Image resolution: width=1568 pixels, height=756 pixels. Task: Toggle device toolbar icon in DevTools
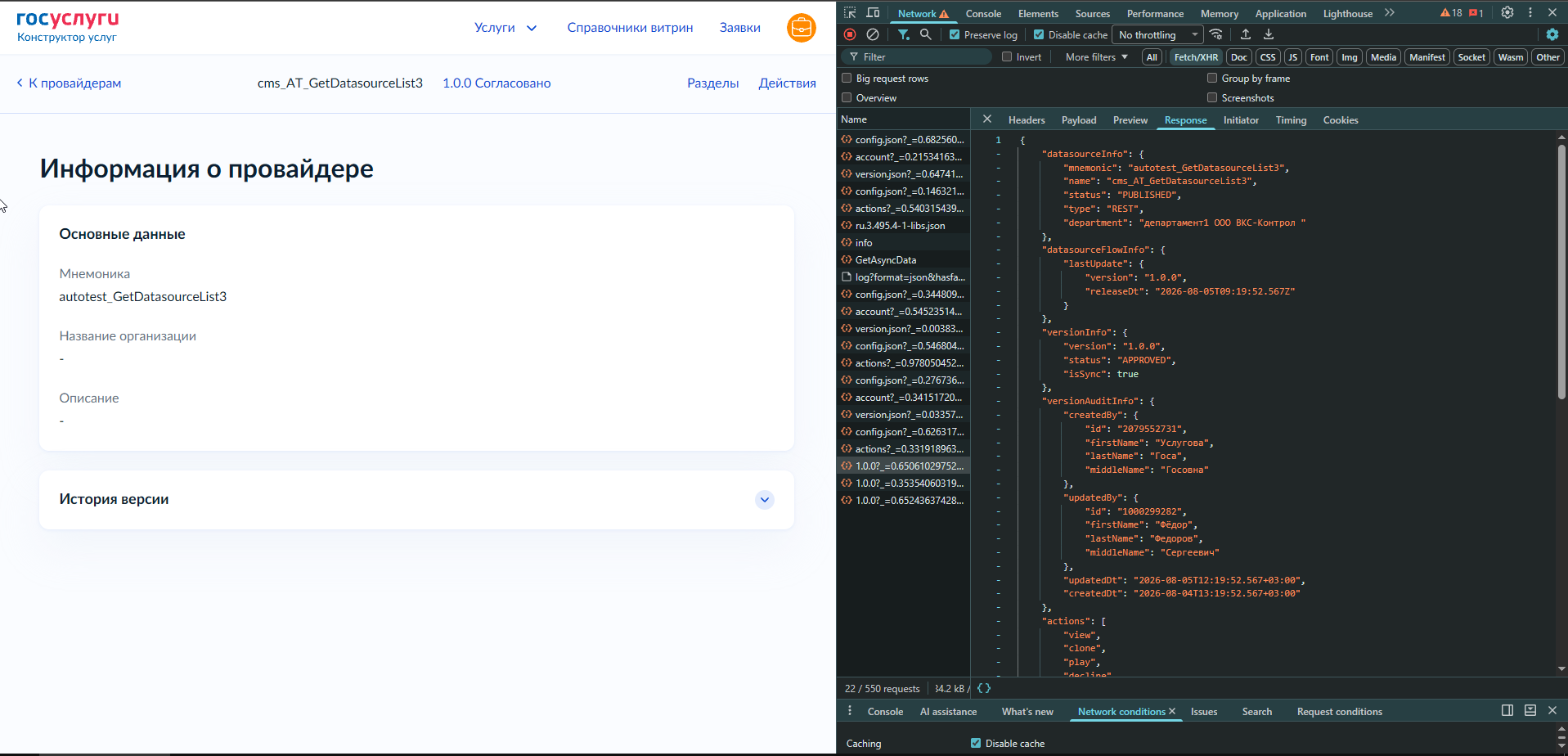[x=873, y=13]
